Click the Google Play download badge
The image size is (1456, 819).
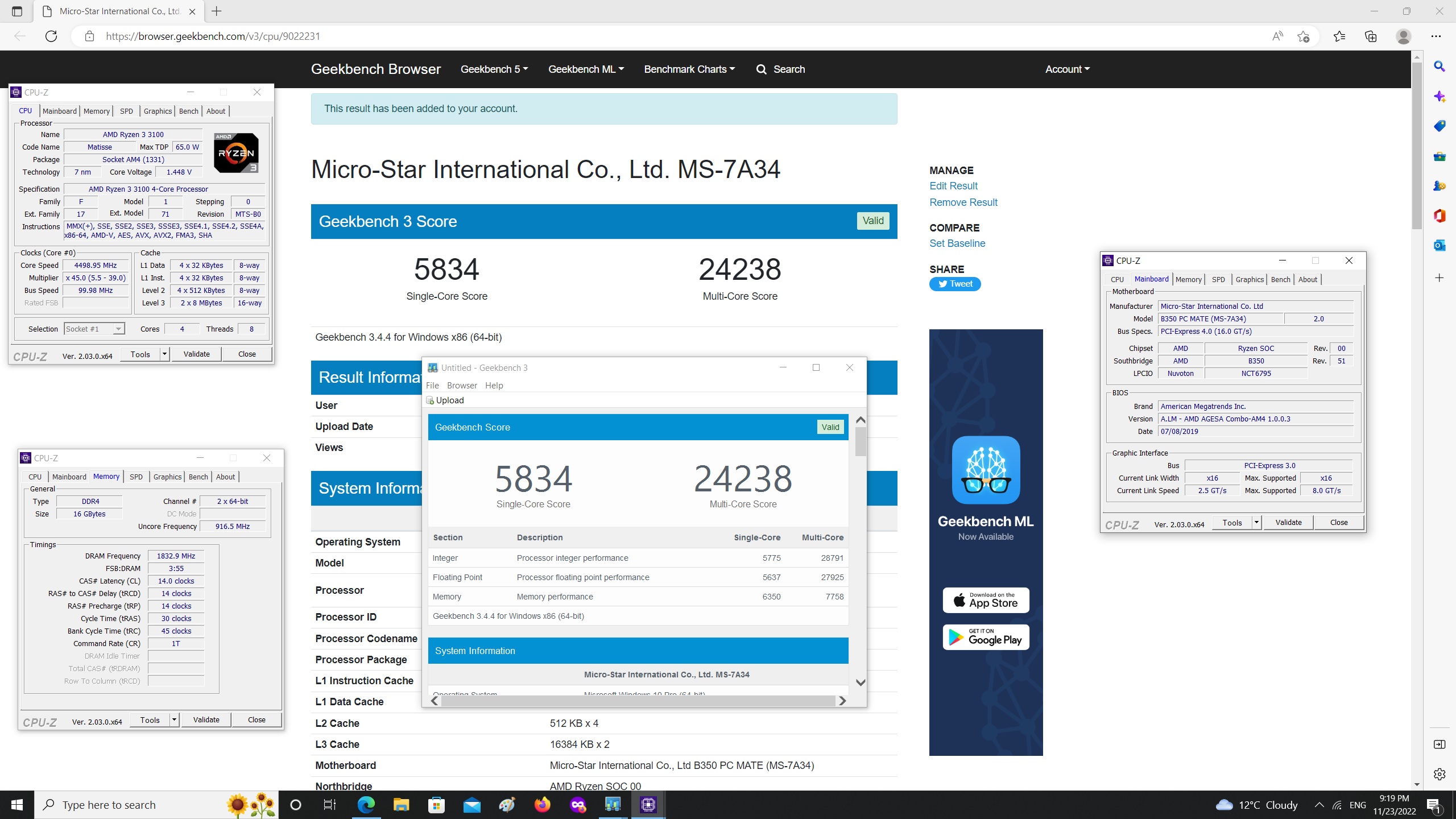[986, 637]
